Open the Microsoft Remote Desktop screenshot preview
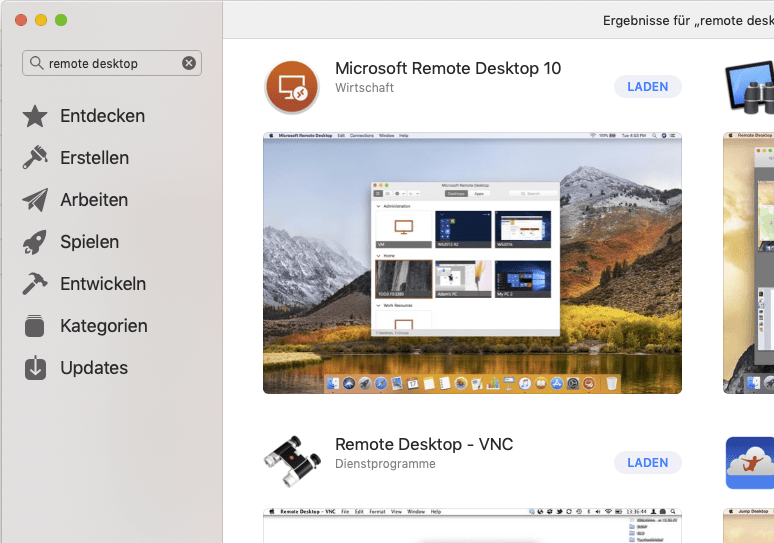This screenshot has width=774, height=543. [472, 263]
